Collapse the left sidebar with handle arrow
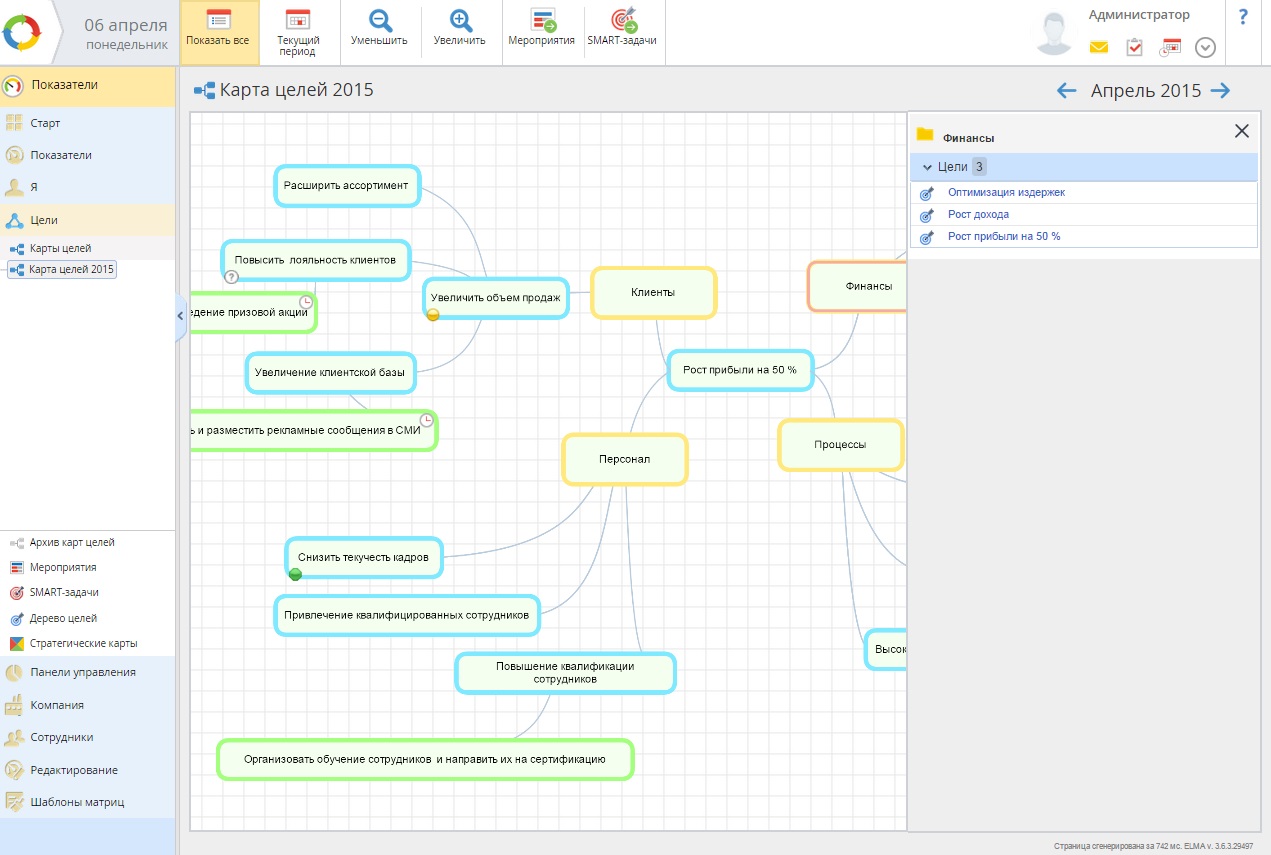The width and height of the screenshot is (1271, 855). (181, 316)
